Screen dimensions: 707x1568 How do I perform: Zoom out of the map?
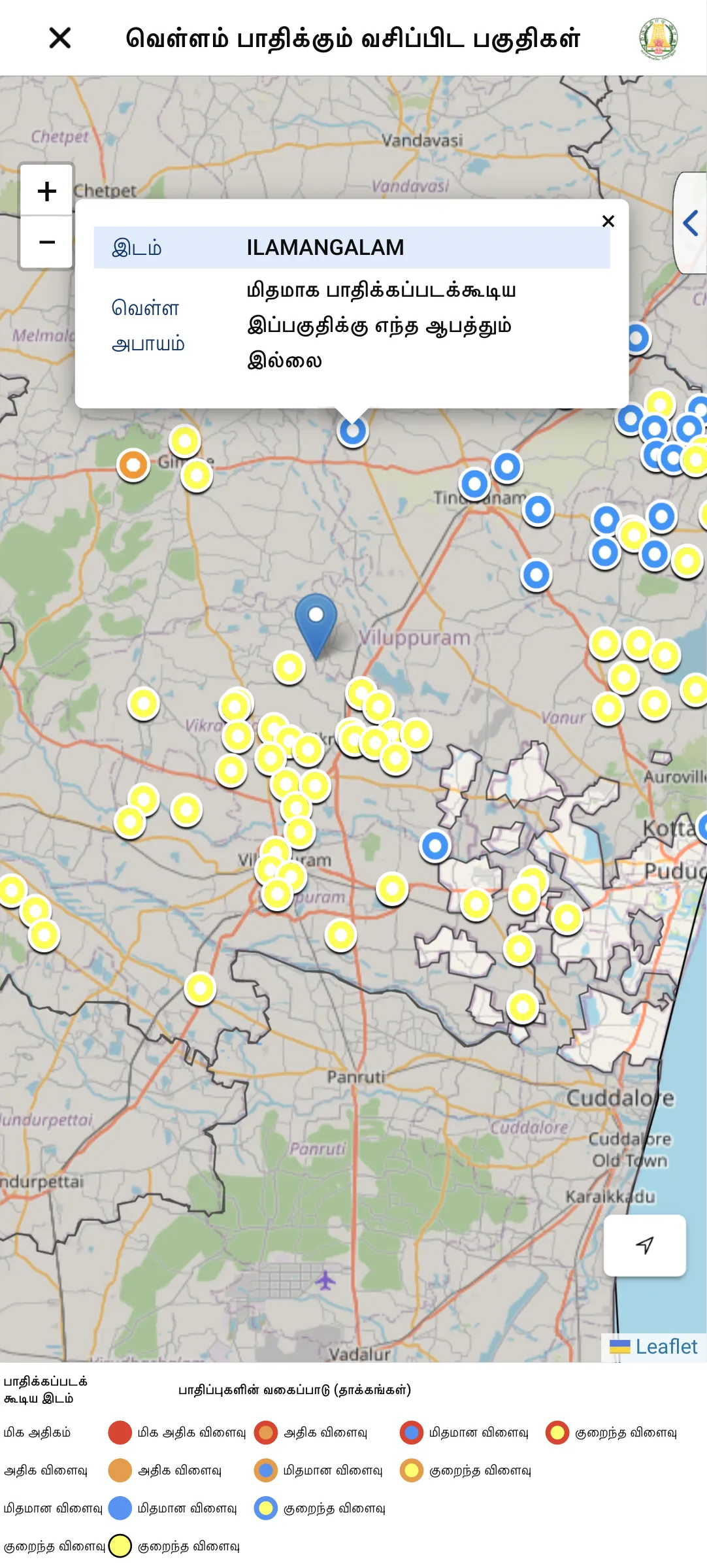click(46, 242)
